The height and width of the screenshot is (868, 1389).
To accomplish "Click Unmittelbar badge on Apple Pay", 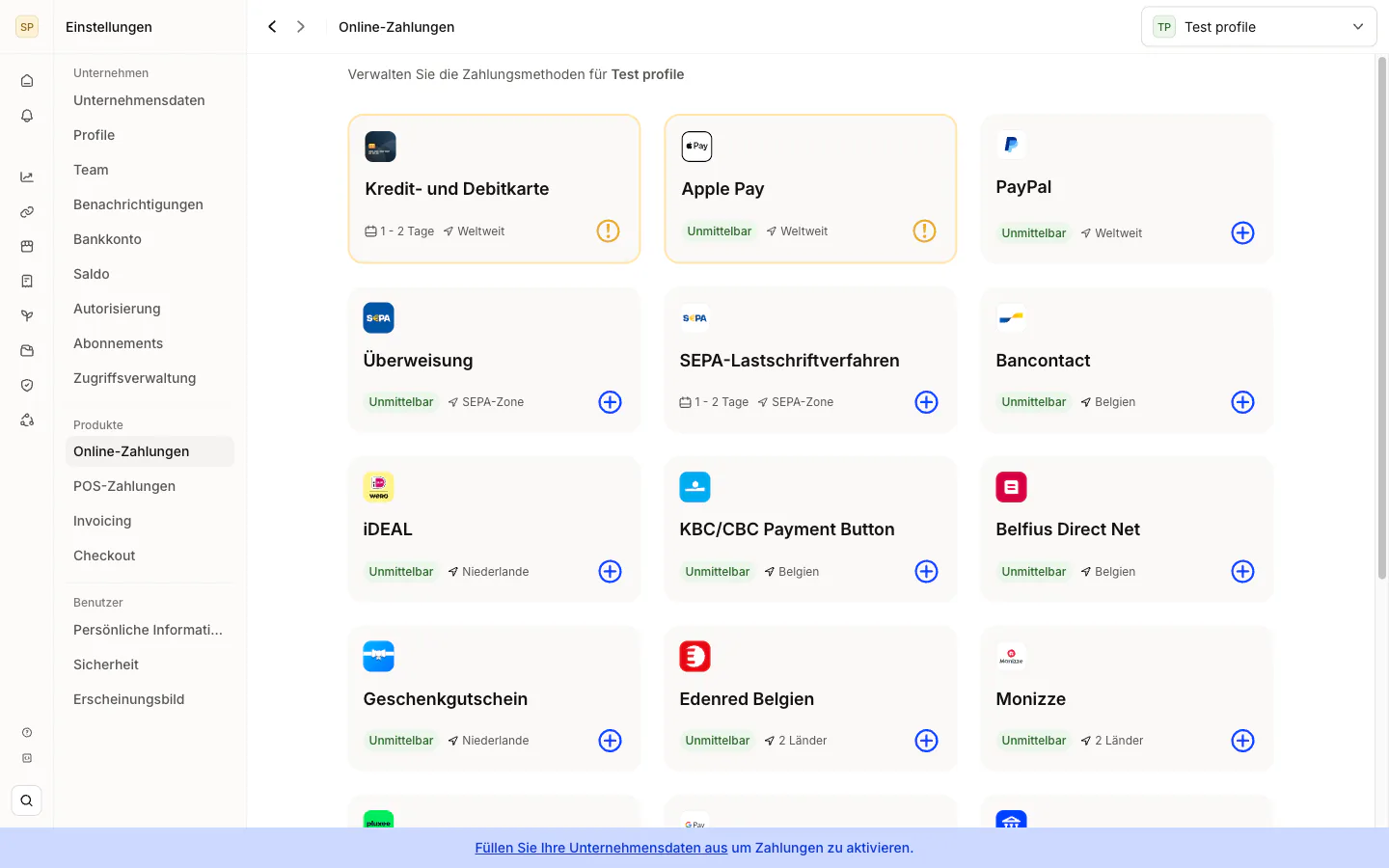I will [x=719, y=231].
